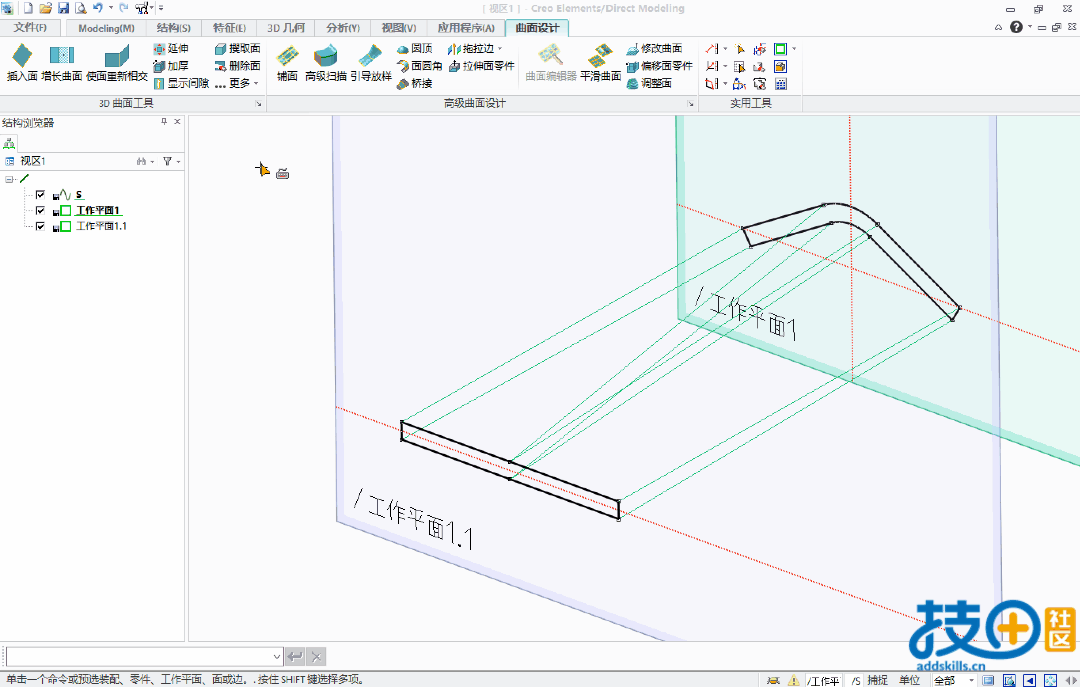Click the Save icon in quick access toolbar
1080x687 pixels.
(x=63, y=8)
